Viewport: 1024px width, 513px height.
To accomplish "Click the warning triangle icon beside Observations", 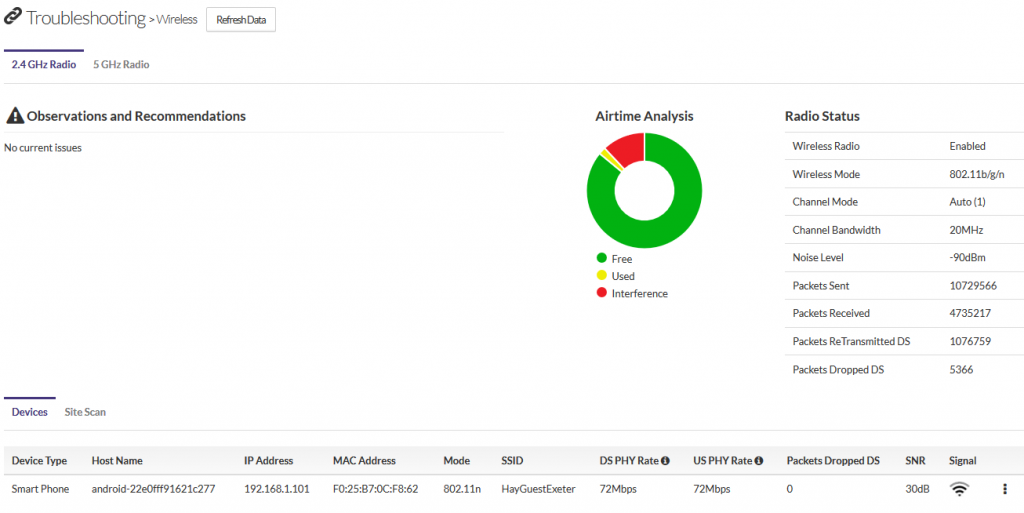I will click(x=14, y=117).
